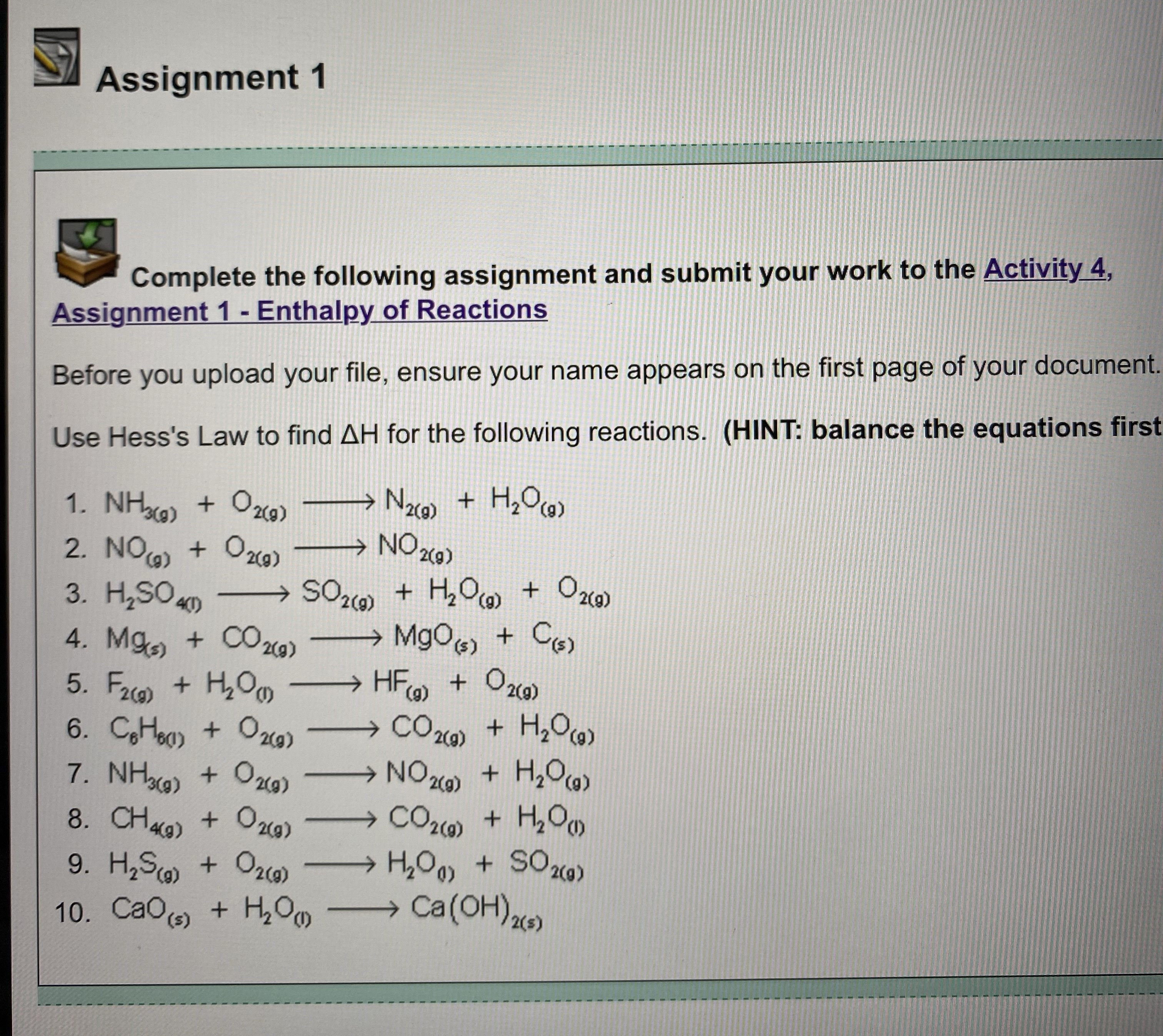Image resolution: width=1163 pixels, height=1036 pixels.
Task: Open Assignment 1 - Enthalpy of Reactions link
Action: pos(300,311)
